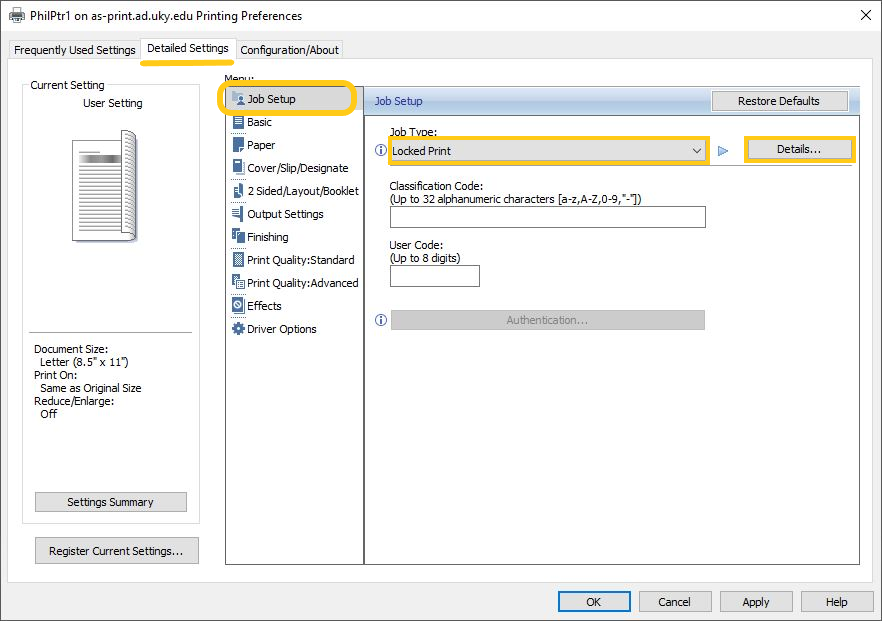This screenshot has width=882, height=621.
Task: Click the info icon beside Job Type
Action: [x=381, y=150]
